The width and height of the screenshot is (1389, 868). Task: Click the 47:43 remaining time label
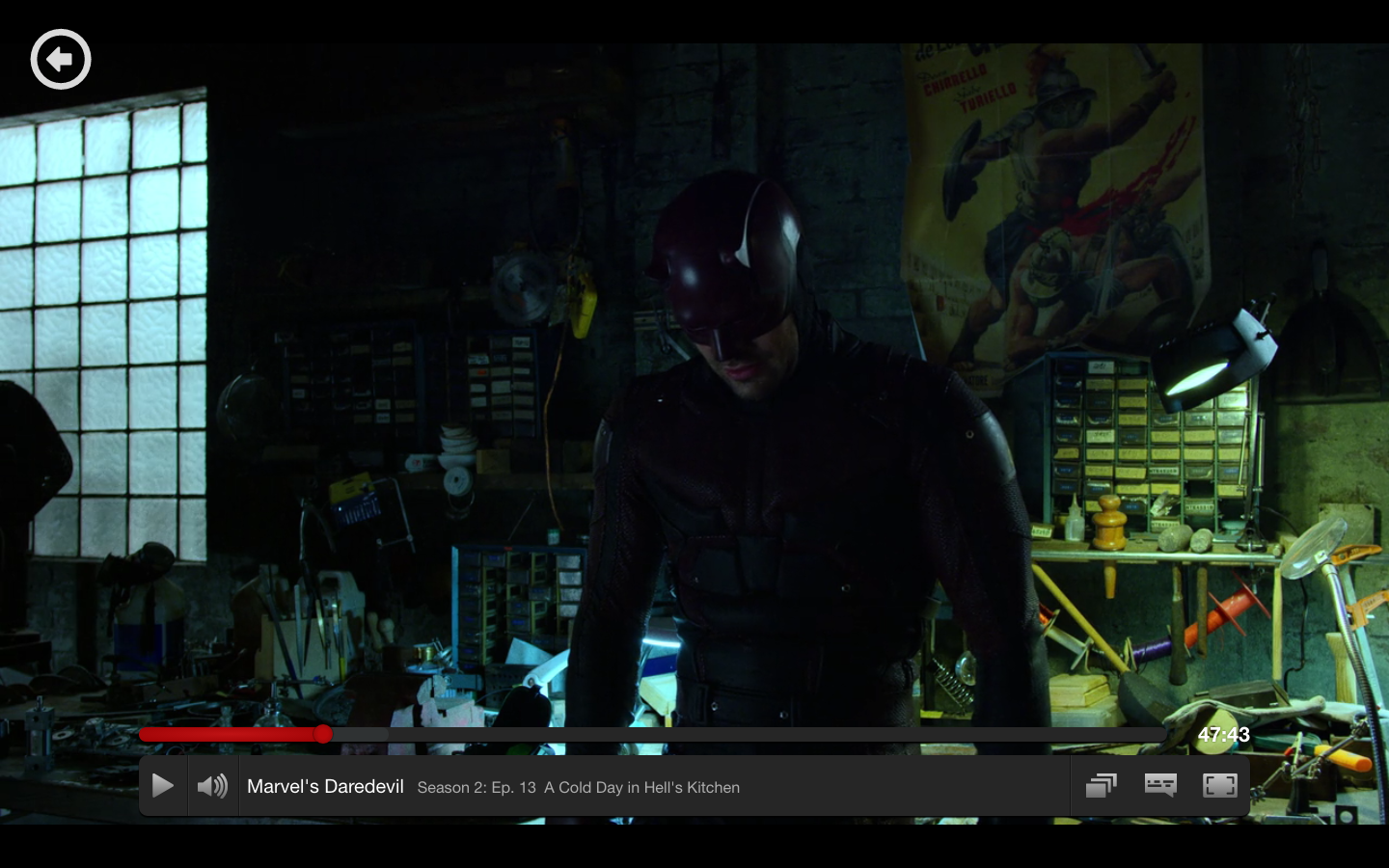tap(1223, 735)
